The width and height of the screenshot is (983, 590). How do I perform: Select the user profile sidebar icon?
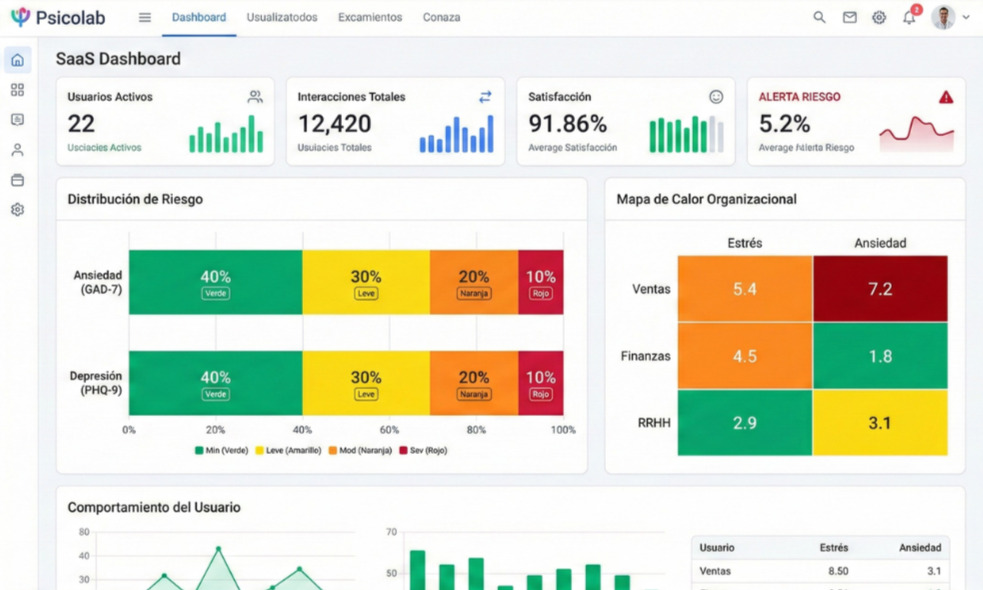coord(17,150)
